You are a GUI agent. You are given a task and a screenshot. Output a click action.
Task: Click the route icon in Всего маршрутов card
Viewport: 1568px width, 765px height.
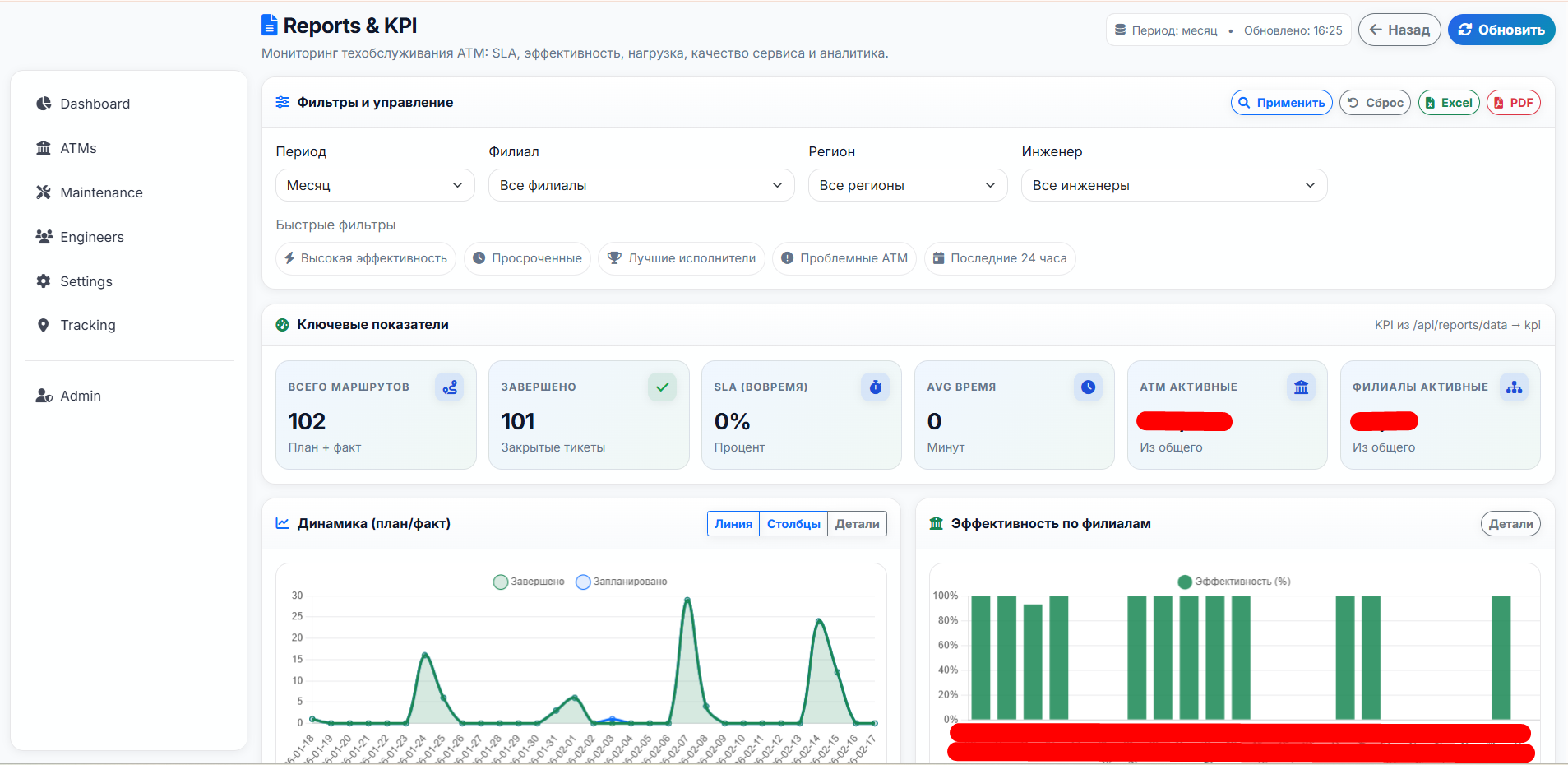coord(449,387)
